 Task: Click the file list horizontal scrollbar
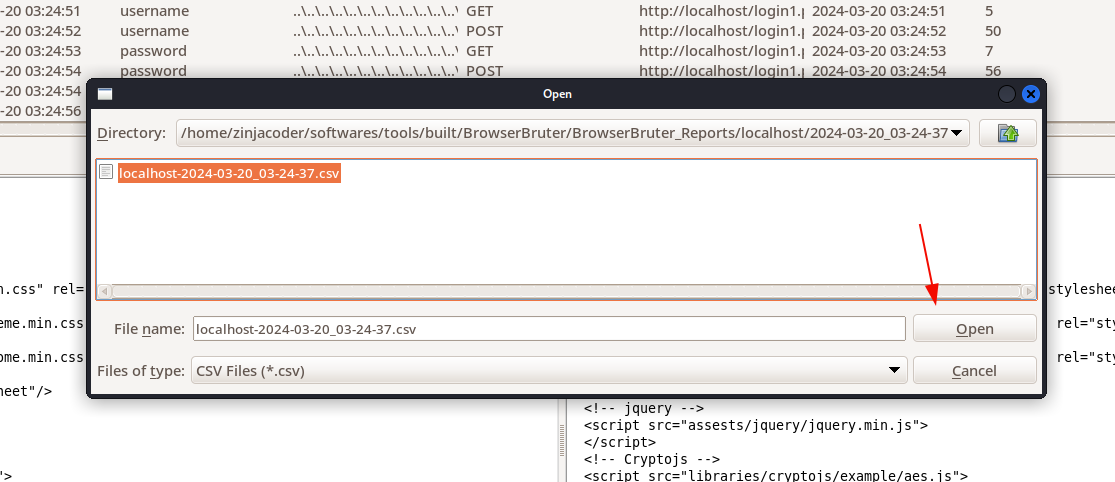click(566, 291)
